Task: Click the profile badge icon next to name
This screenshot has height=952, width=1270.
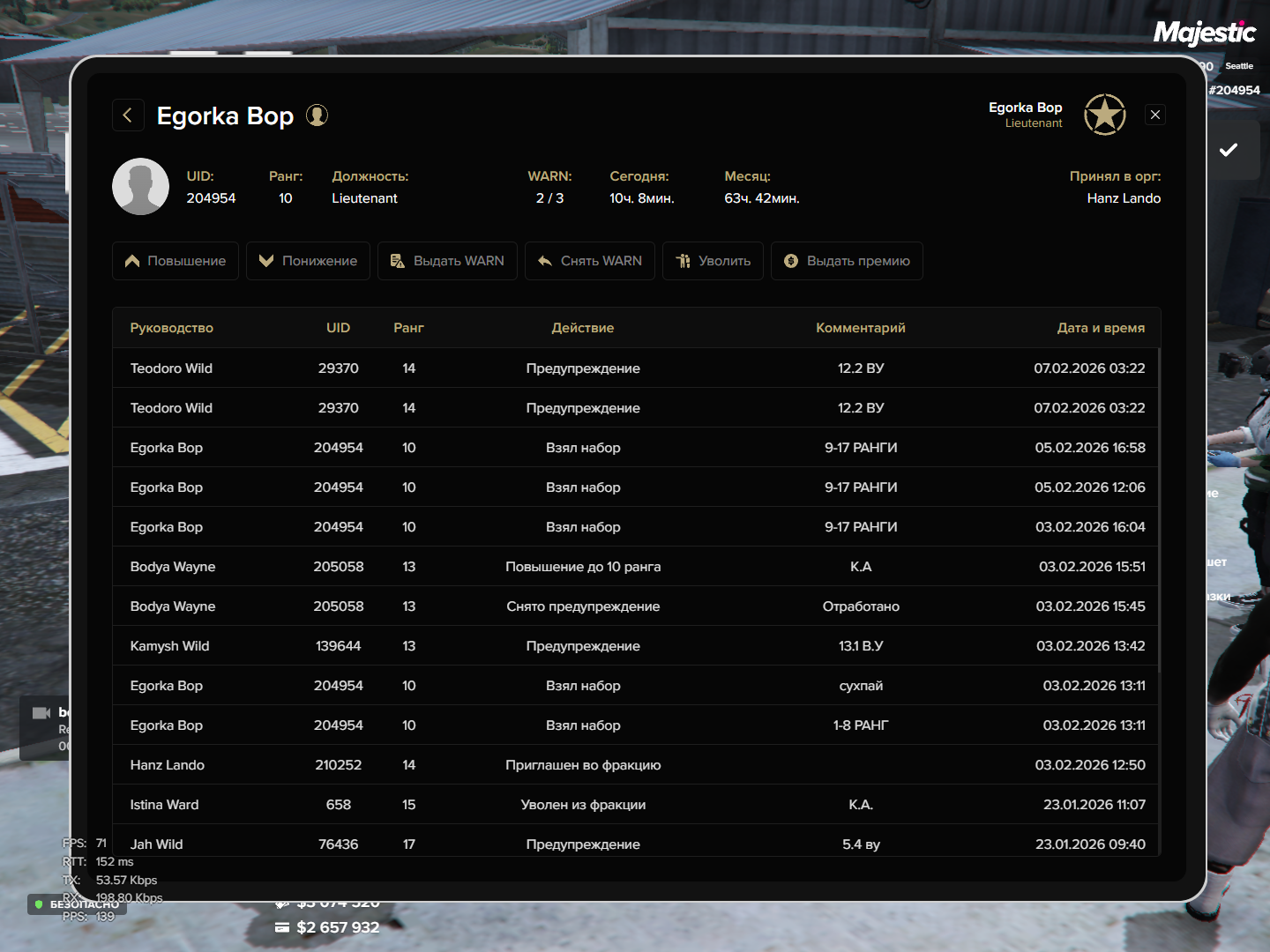Action: coord(317,115)
